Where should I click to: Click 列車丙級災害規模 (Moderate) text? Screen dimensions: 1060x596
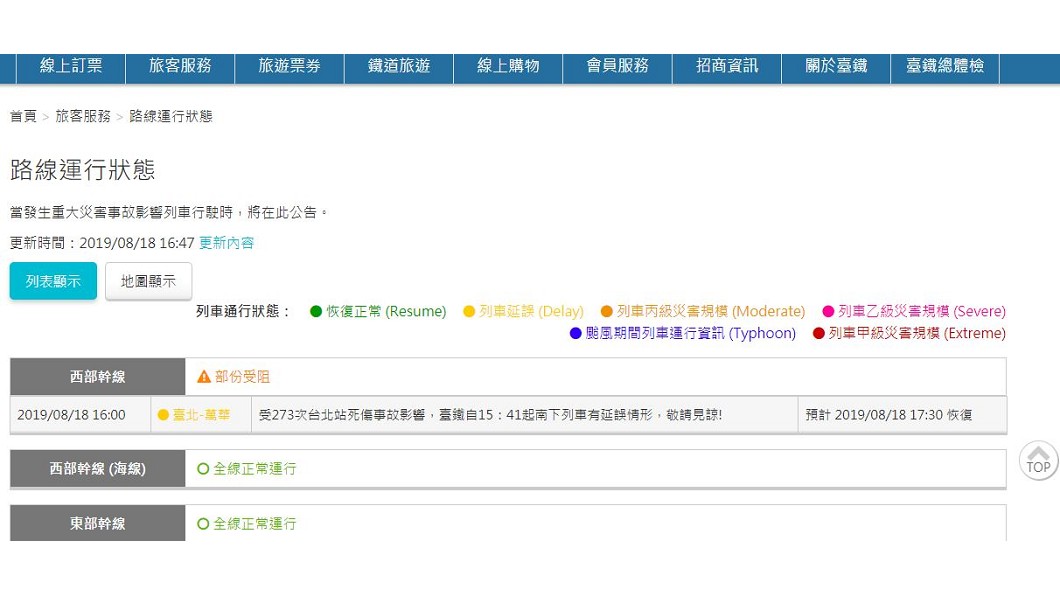pos(710,312)
